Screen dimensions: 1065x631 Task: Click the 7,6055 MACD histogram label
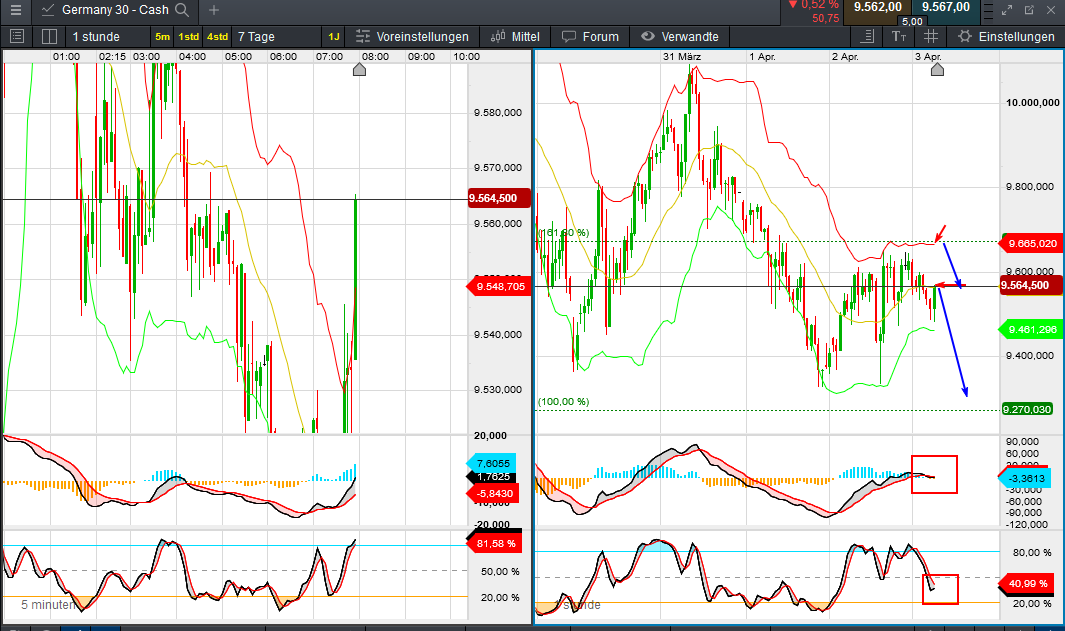click(x=492, y=463)
